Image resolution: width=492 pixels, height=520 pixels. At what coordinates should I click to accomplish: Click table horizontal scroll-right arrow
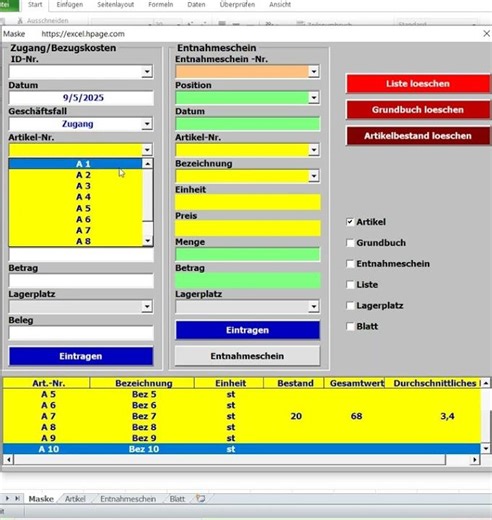click(474, 460)
